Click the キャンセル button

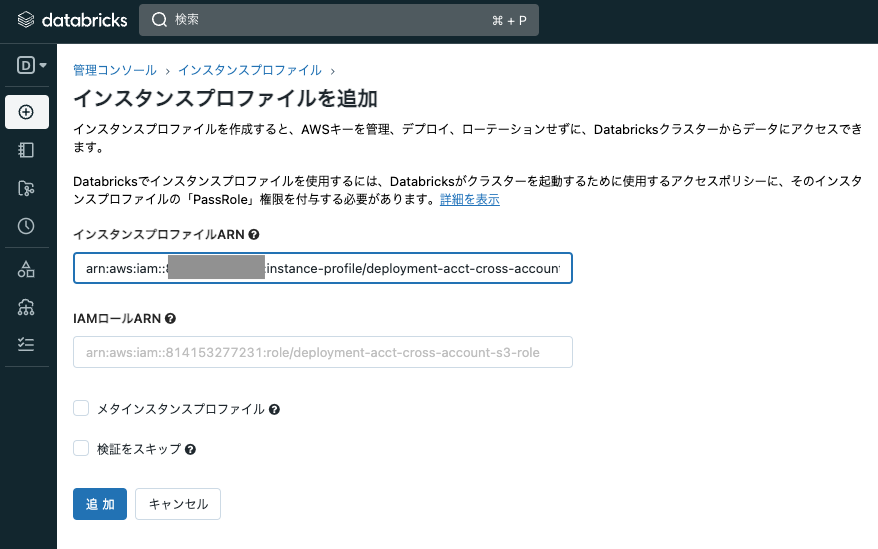coord(178,504)
